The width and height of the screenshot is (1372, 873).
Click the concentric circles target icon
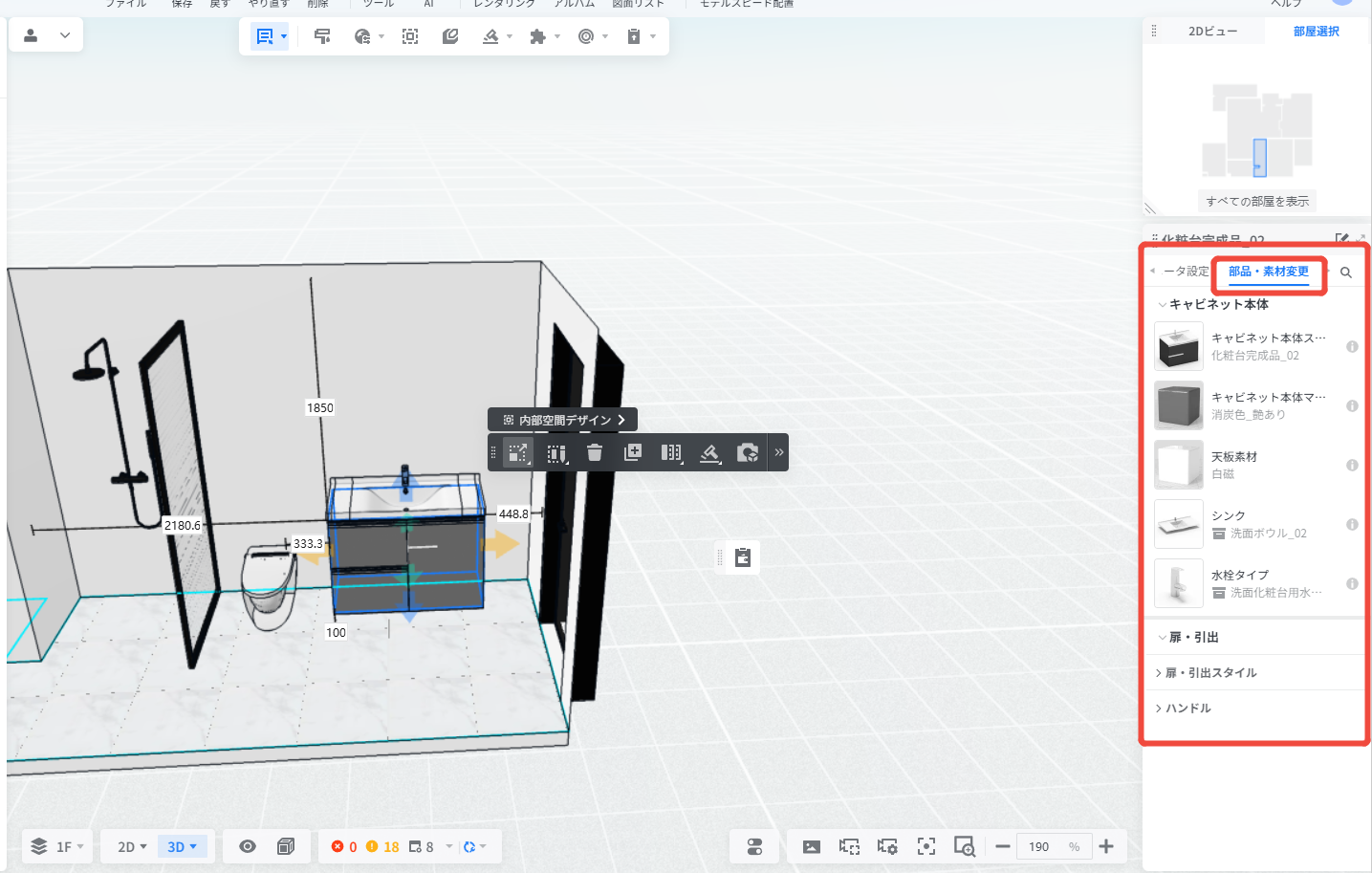[586, 36]
